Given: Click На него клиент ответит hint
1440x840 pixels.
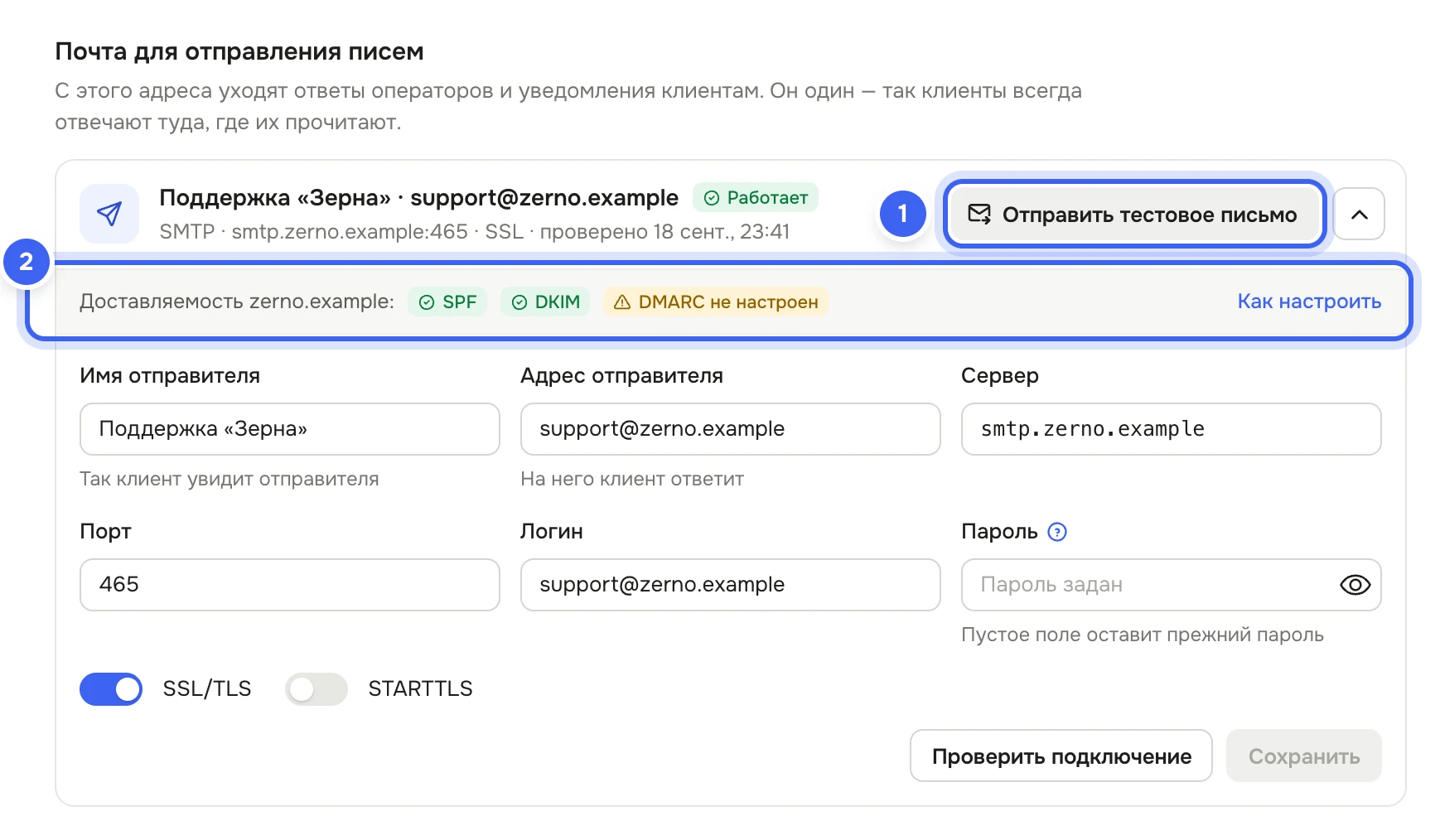Looking at the screenshot, I should pos(632,480).
